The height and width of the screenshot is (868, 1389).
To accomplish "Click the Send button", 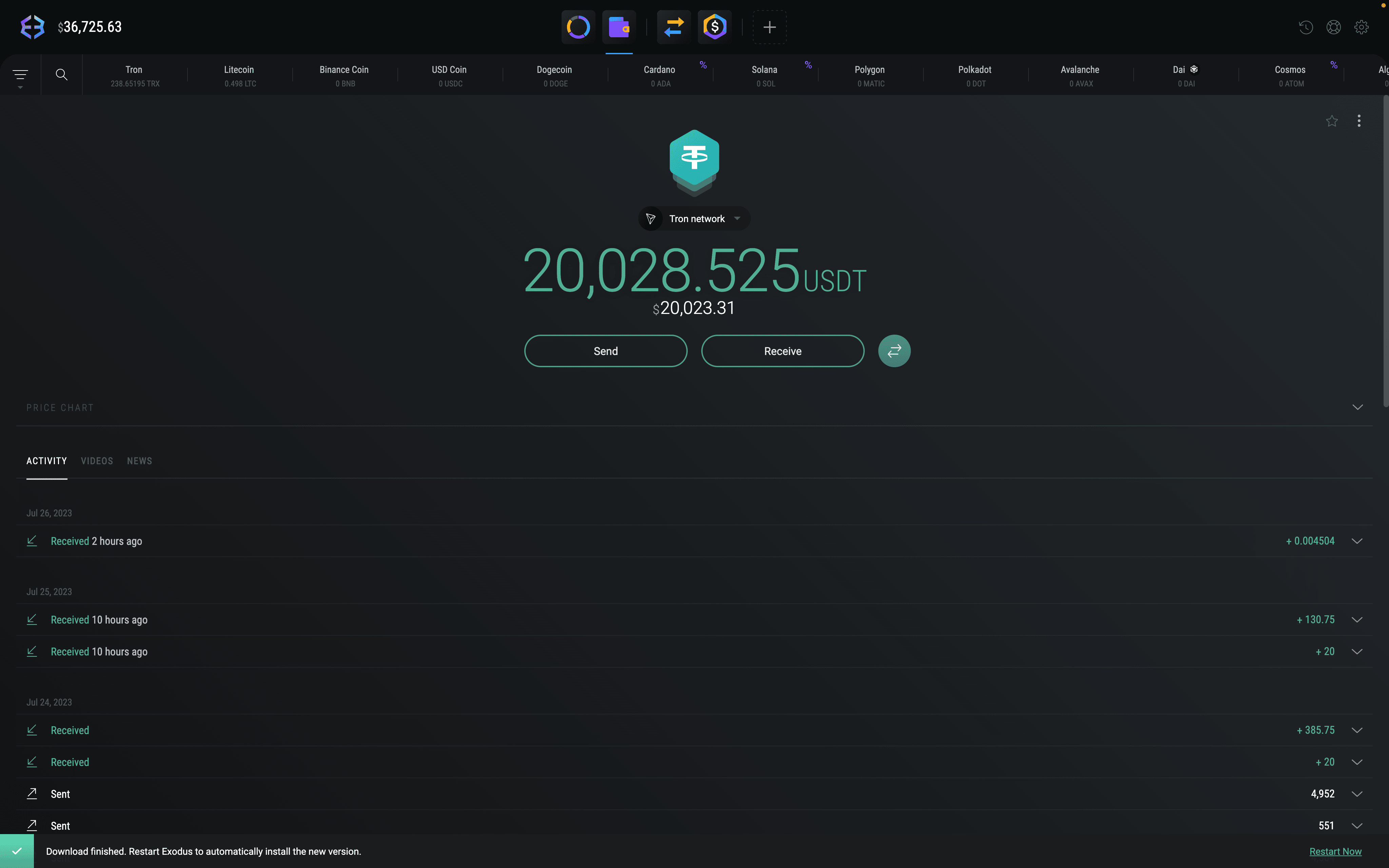I will tap(606, 351).
